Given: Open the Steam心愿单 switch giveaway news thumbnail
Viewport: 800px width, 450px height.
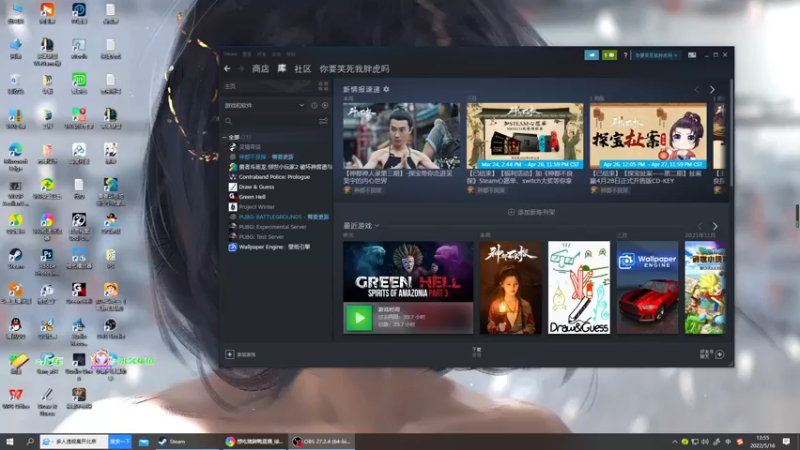Looking at the screenshot, I should [524, 135].
